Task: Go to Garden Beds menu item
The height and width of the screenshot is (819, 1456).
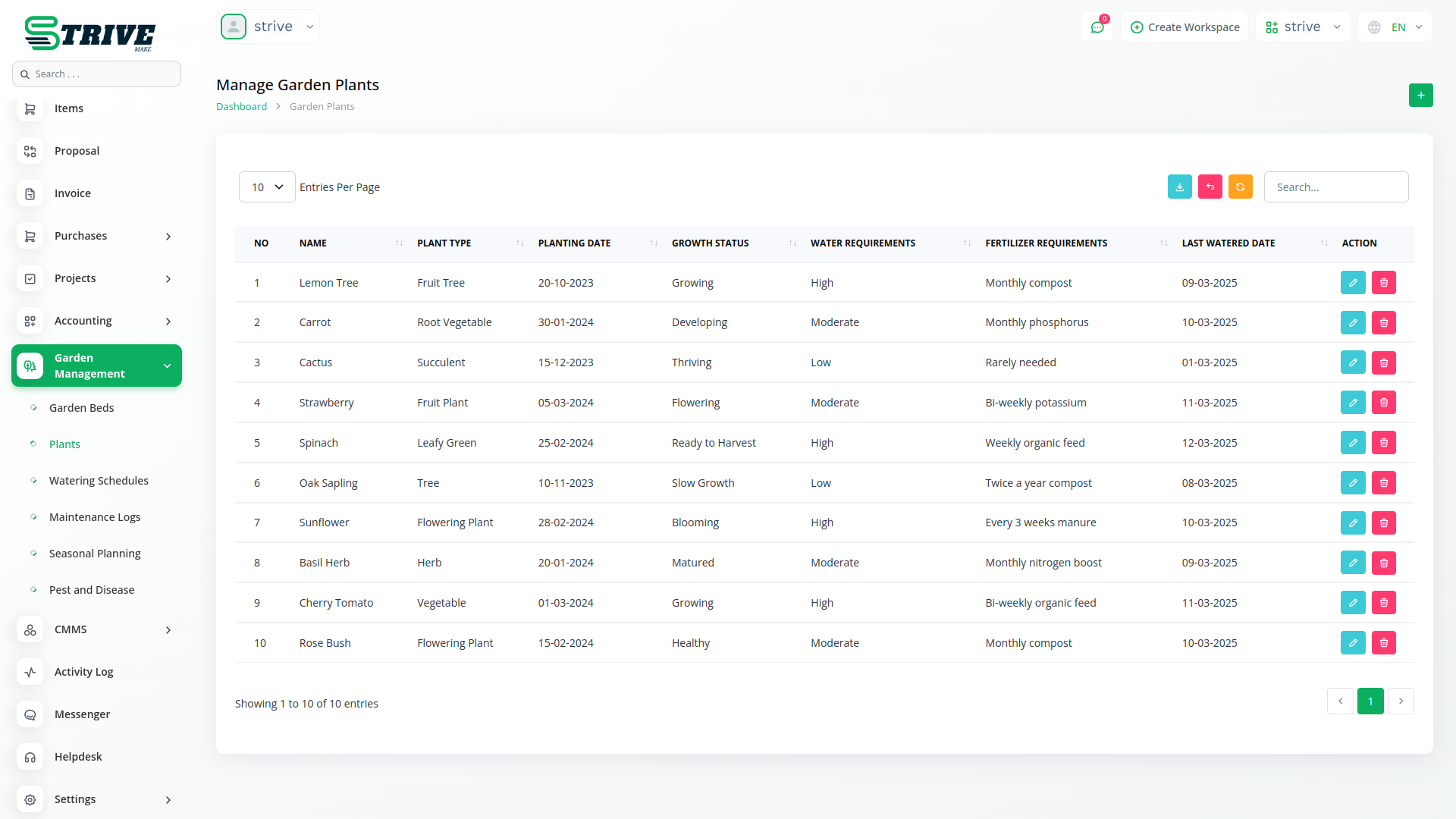Action: 81,408
